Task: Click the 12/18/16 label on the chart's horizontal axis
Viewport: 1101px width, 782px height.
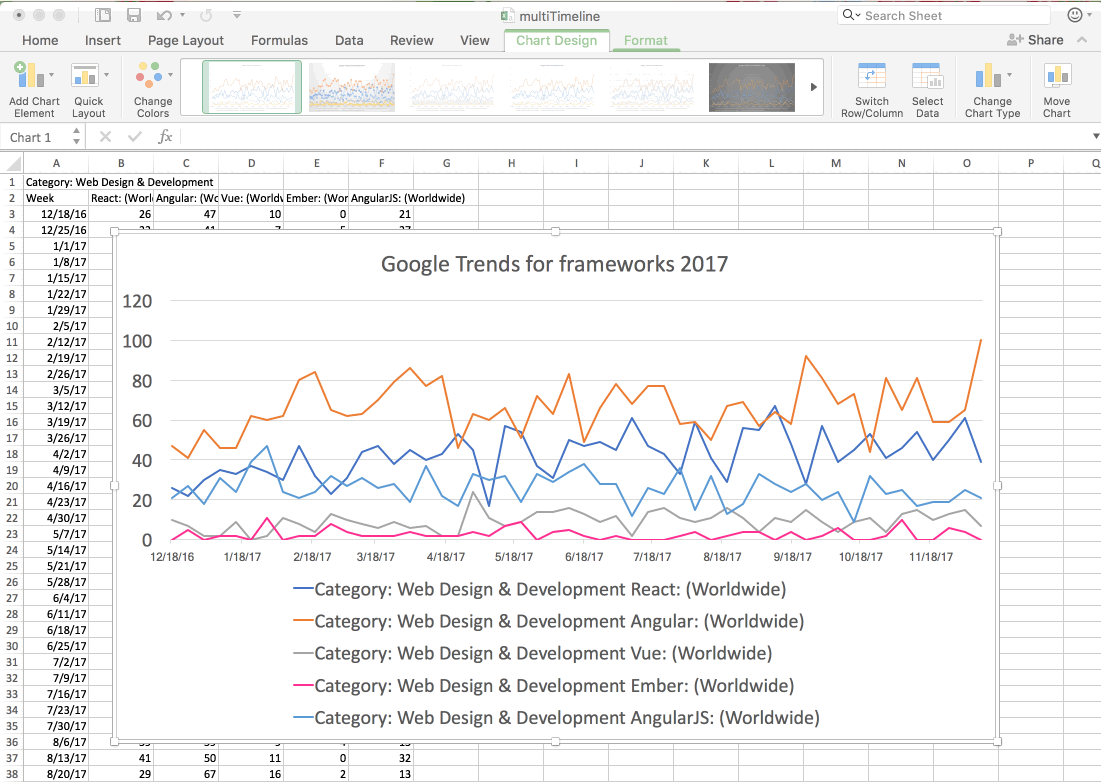Action: point(173,557)
